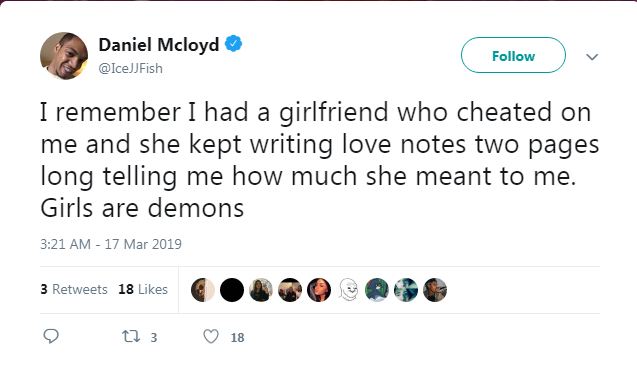
Task: Expand the tweet options chevron
Action: coord(592,57)
